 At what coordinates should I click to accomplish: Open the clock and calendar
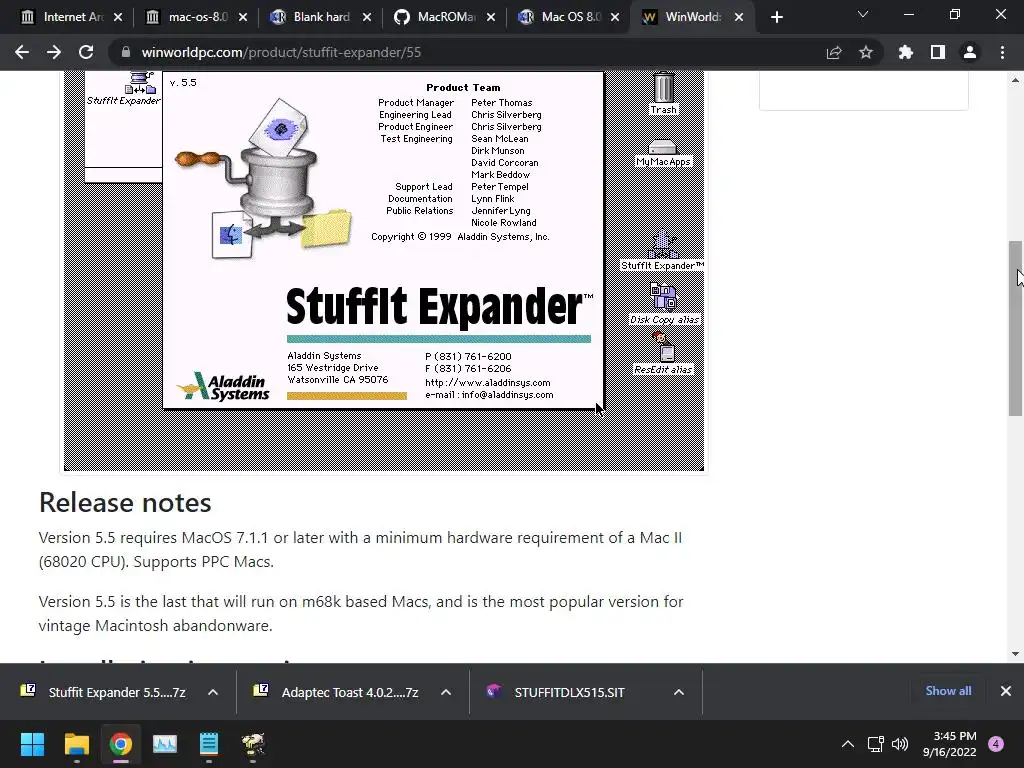point(950,744)
